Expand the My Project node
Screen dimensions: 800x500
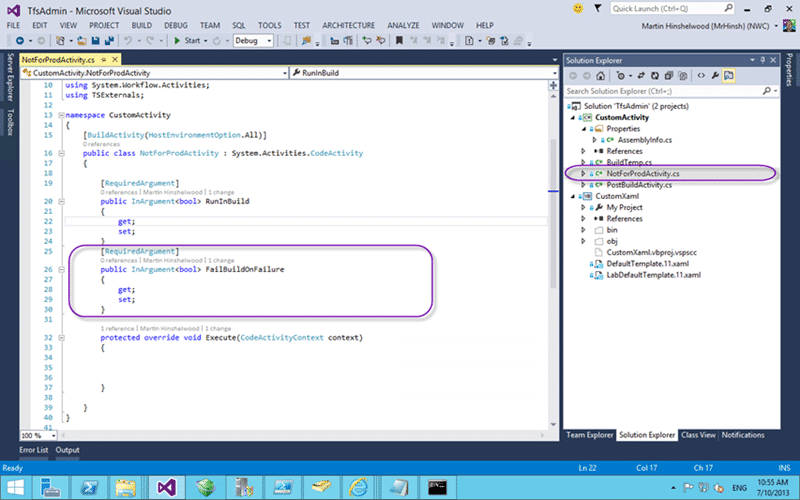[x=583, y=207]
